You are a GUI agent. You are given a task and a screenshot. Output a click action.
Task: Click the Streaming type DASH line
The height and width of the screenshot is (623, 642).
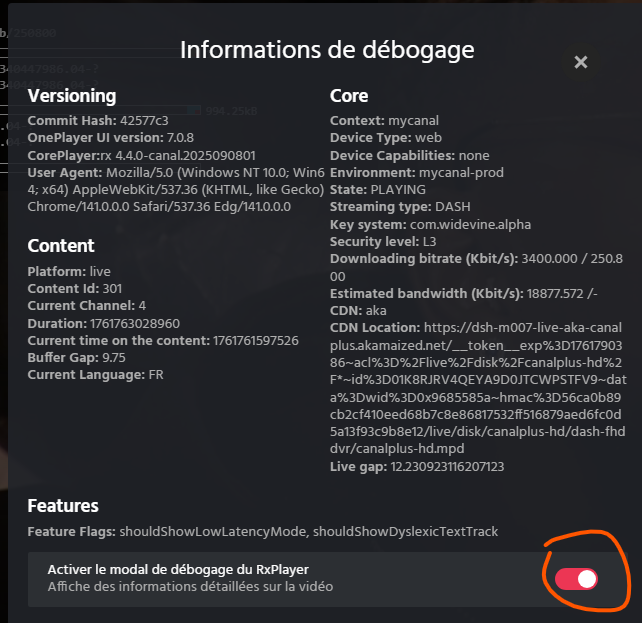[x=391, y=207]
